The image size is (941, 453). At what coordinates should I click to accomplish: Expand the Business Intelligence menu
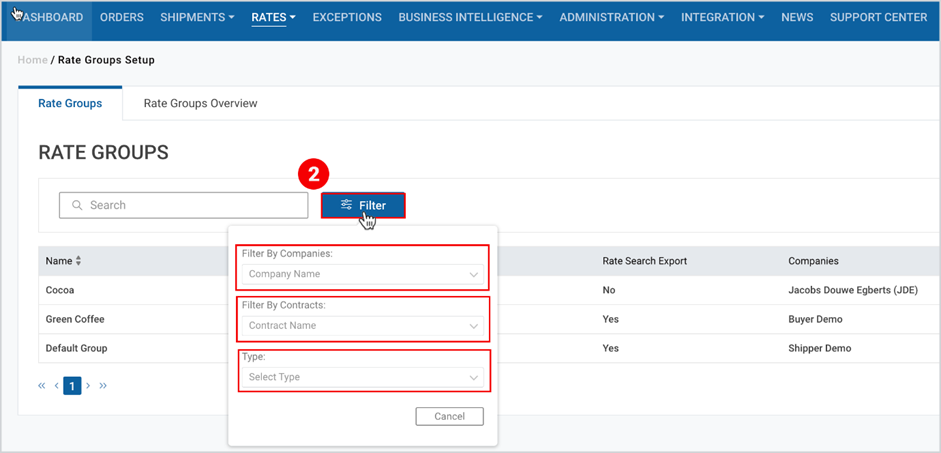tap(470, 17)
